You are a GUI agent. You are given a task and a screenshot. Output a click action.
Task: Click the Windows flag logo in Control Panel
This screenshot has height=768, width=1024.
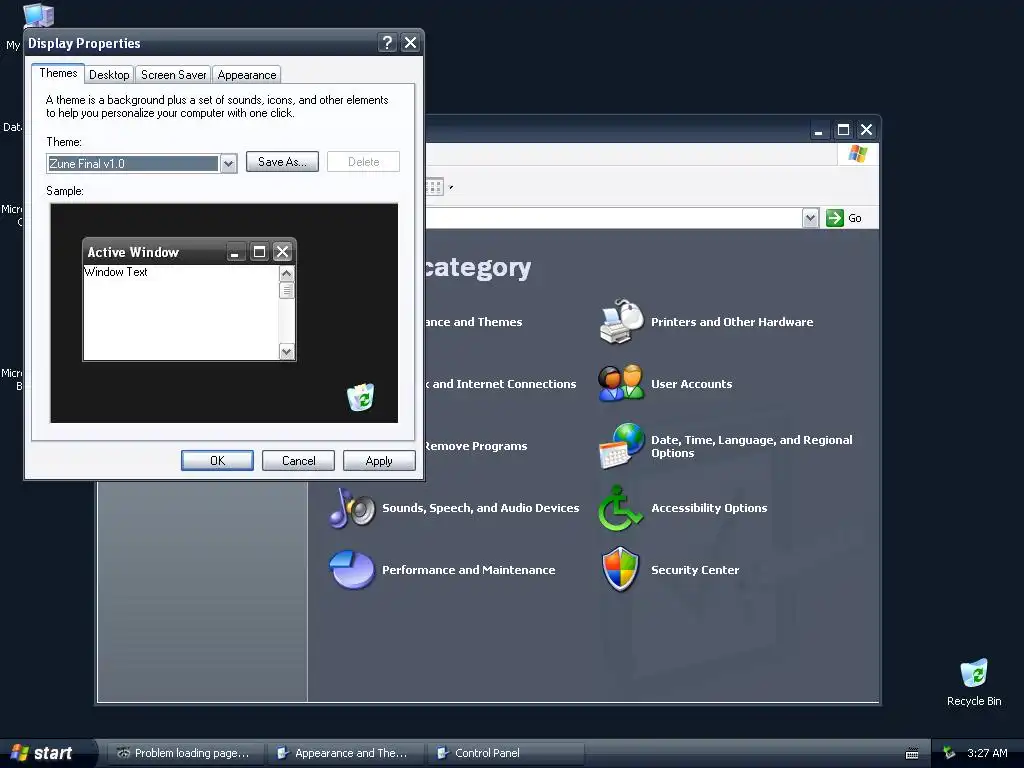point(857,154)
